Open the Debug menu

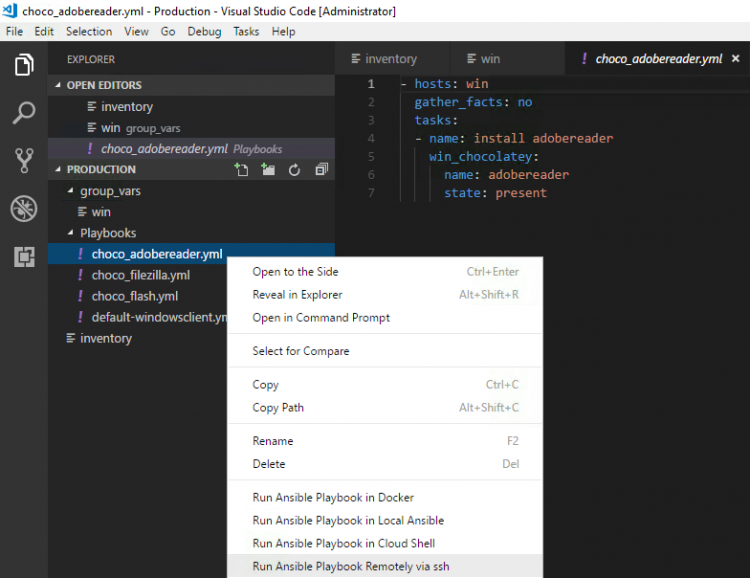point(204,32)
